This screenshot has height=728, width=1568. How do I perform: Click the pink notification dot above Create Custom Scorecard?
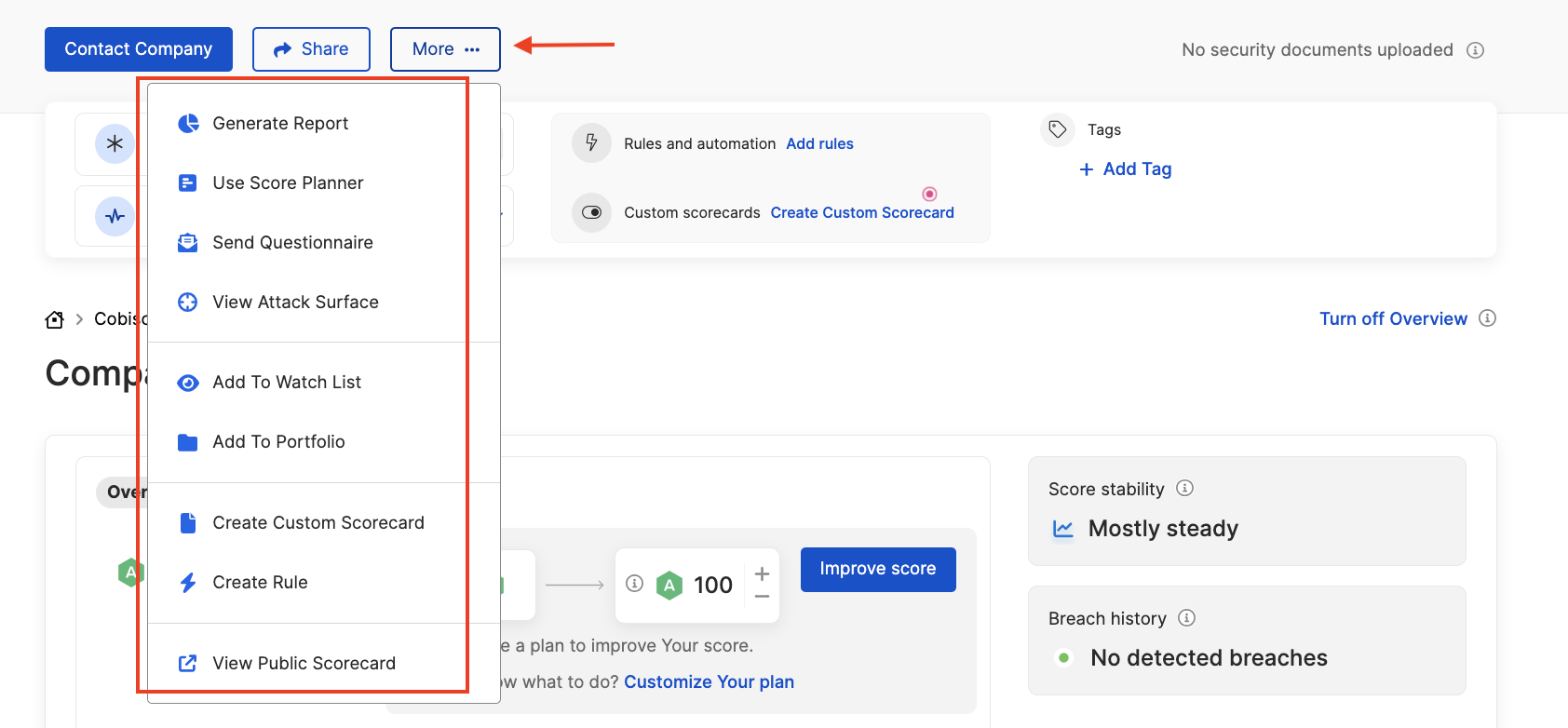(929, 194)
